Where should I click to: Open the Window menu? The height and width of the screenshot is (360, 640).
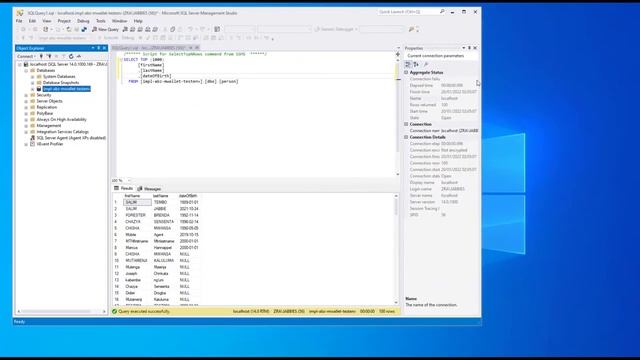120,21
